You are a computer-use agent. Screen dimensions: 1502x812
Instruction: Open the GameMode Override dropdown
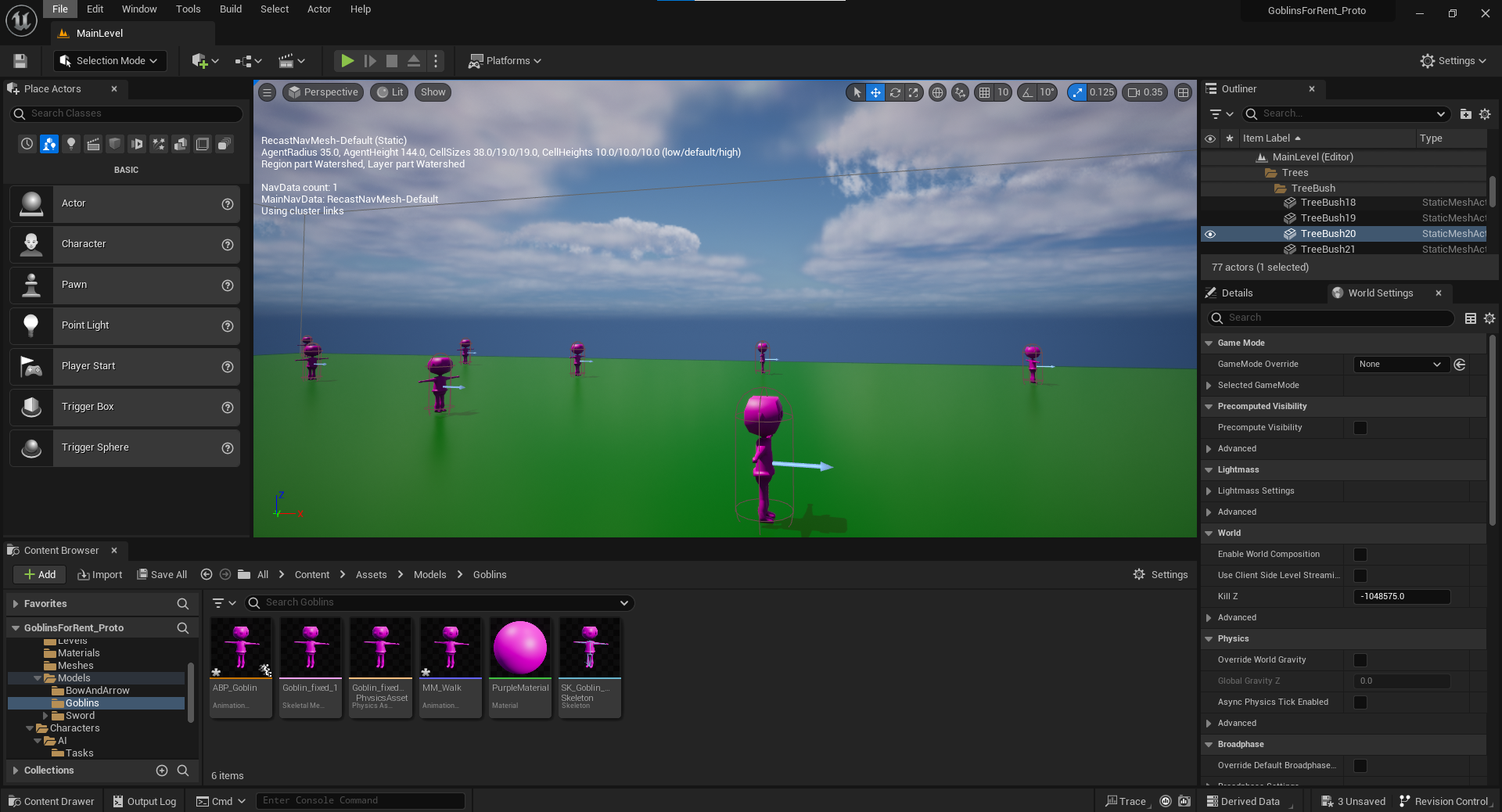(1400, 365)
